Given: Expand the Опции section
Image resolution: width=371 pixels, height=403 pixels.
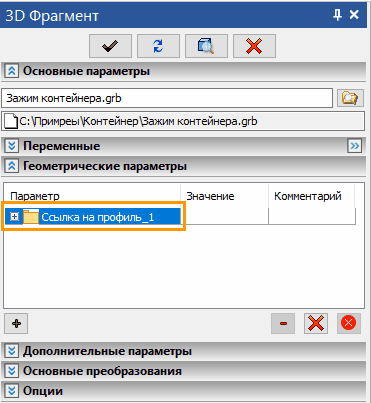Looking at the screenshot, I should point(12,391).
